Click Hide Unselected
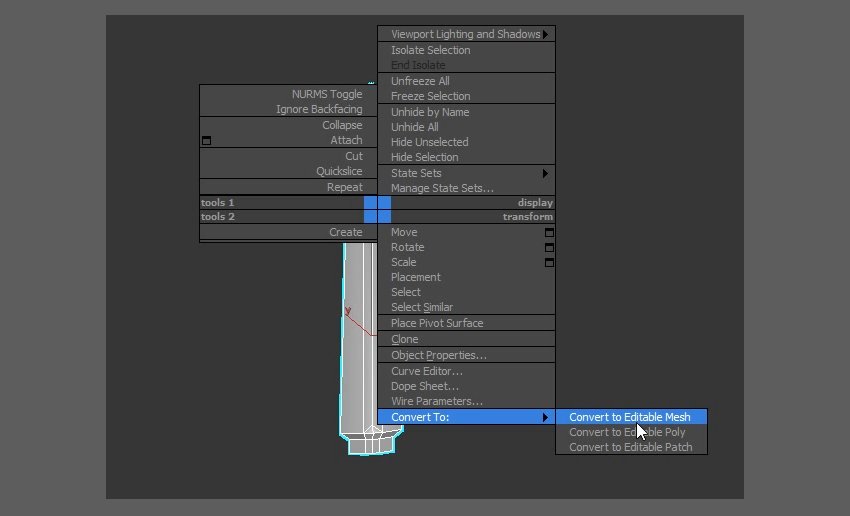 pyautogui.click(x=429, y=142)
